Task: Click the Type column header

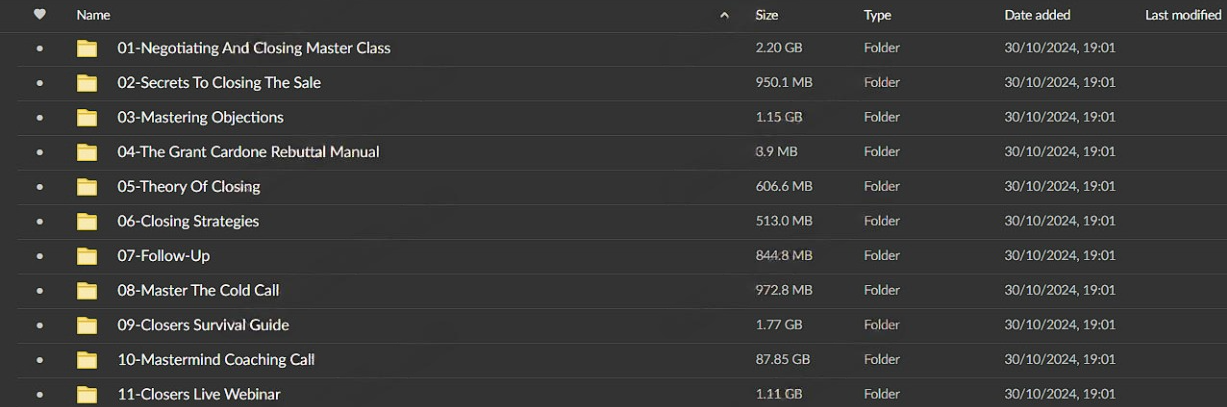Action: [877, 15]
